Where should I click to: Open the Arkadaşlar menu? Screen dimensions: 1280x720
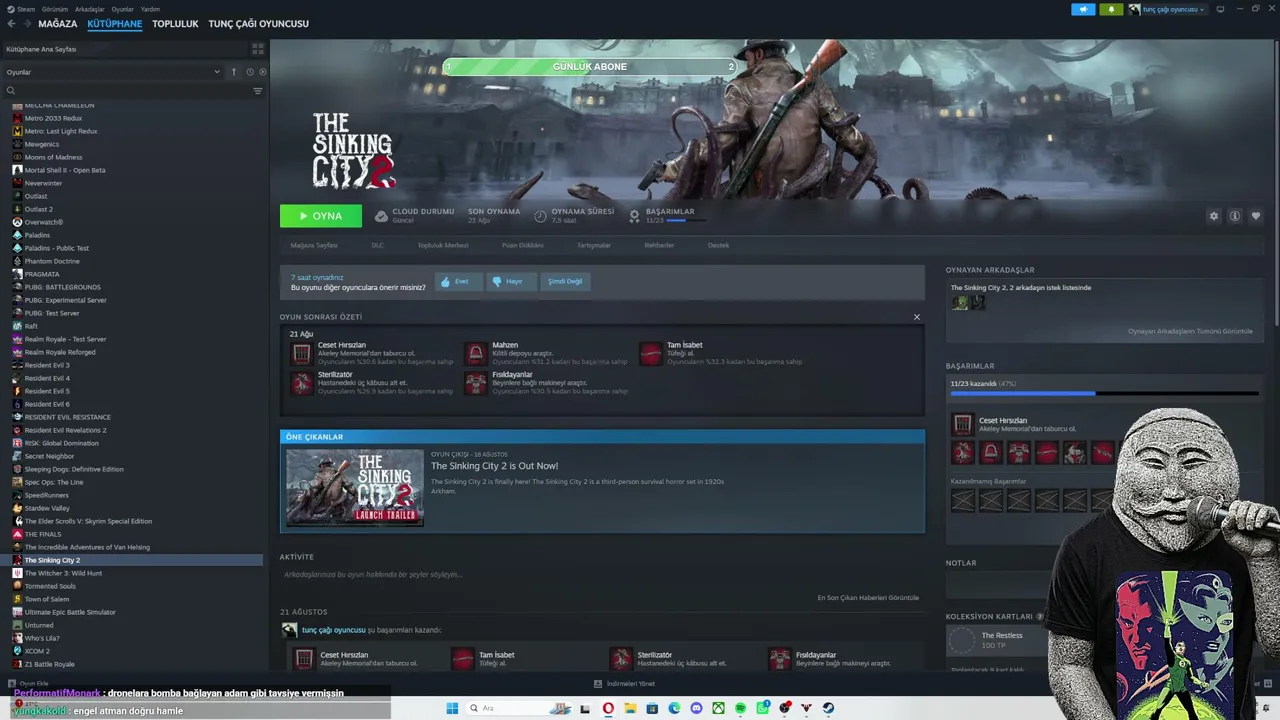(90, 9)
